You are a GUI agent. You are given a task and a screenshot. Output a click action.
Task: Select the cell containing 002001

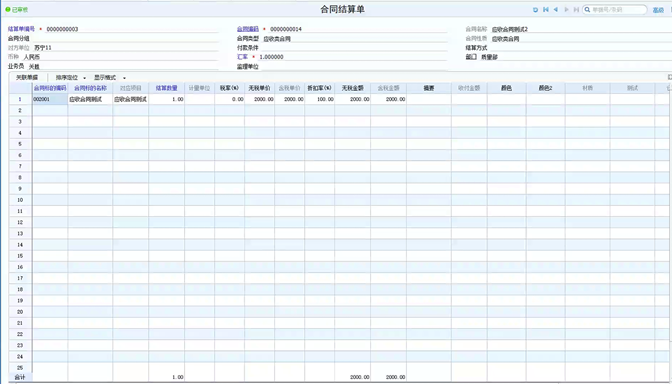[x=50, y=99]
